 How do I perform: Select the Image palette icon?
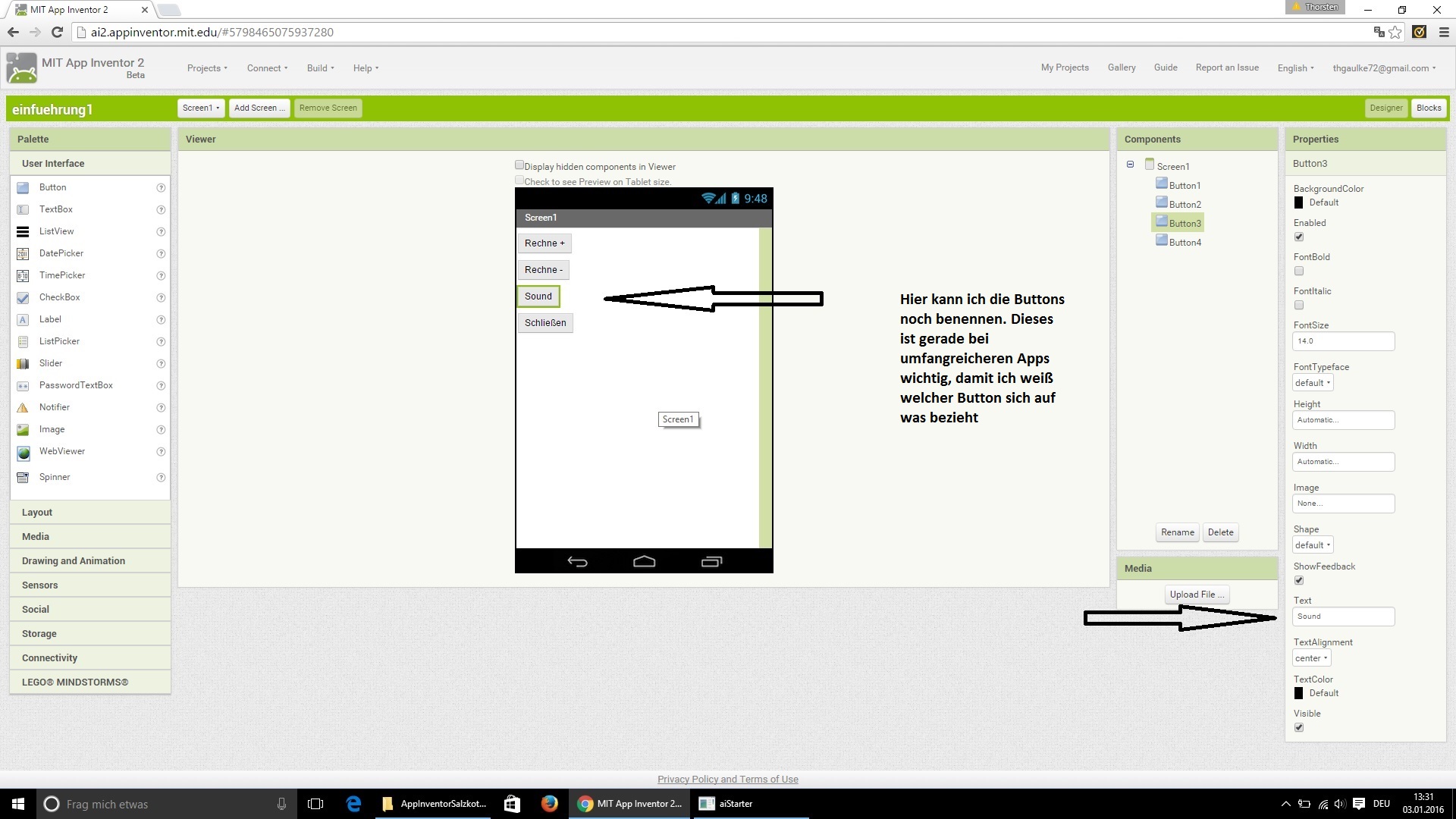23,429
